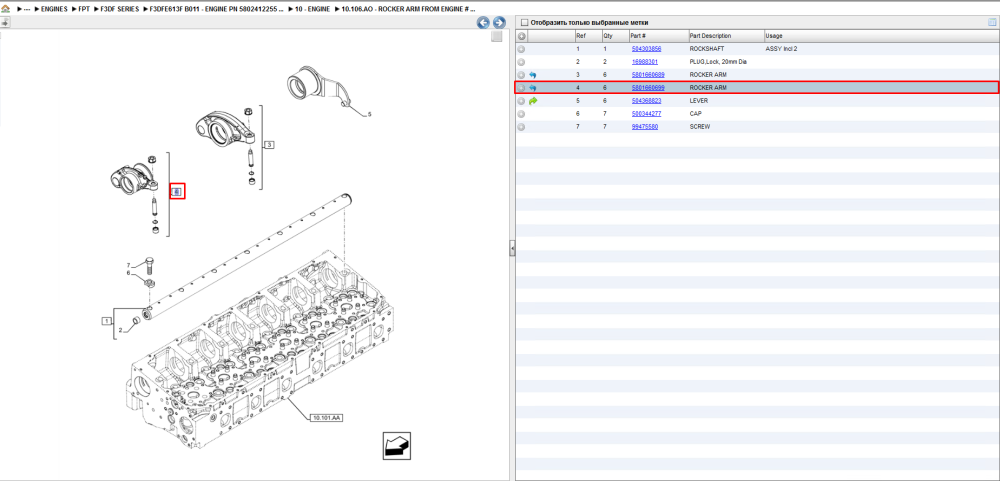This screenshot has width=1000, height=481.
Task: Click callout 2 in diagram
Action: 119,330
